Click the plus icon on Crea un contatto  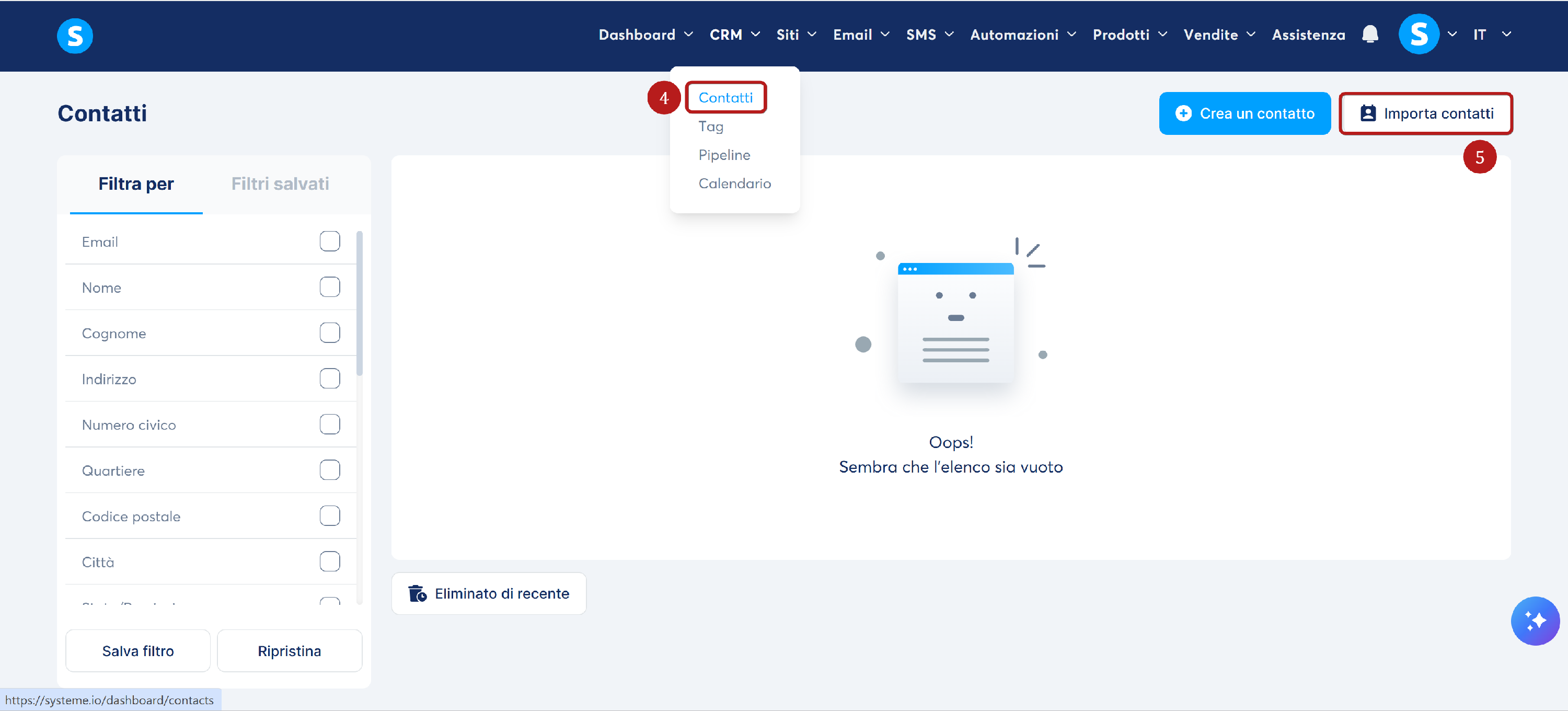pyautogui.click(x=1183, y=113)
